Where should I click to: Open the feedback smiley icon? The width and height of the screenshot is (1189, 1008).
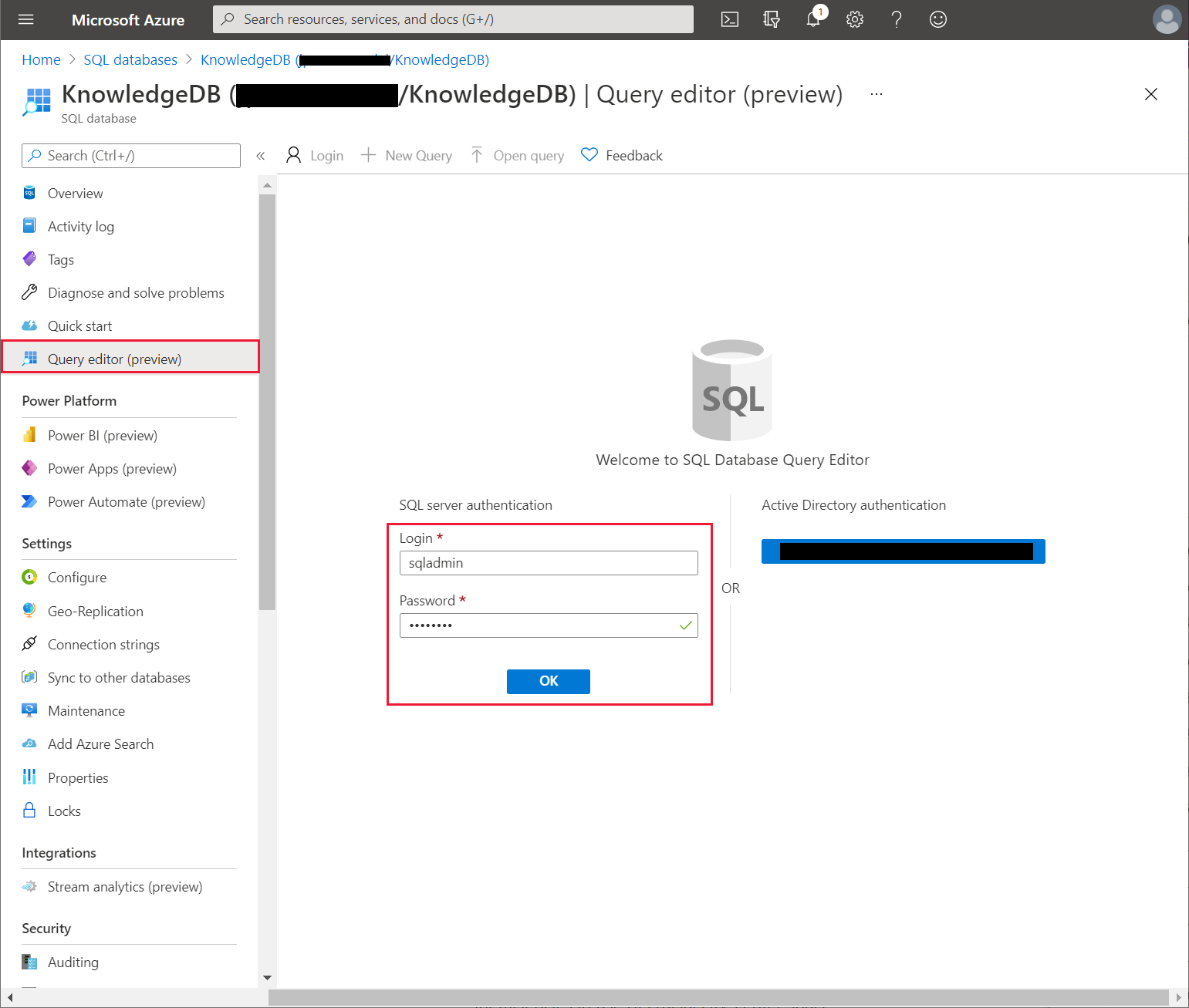[937, 19]
